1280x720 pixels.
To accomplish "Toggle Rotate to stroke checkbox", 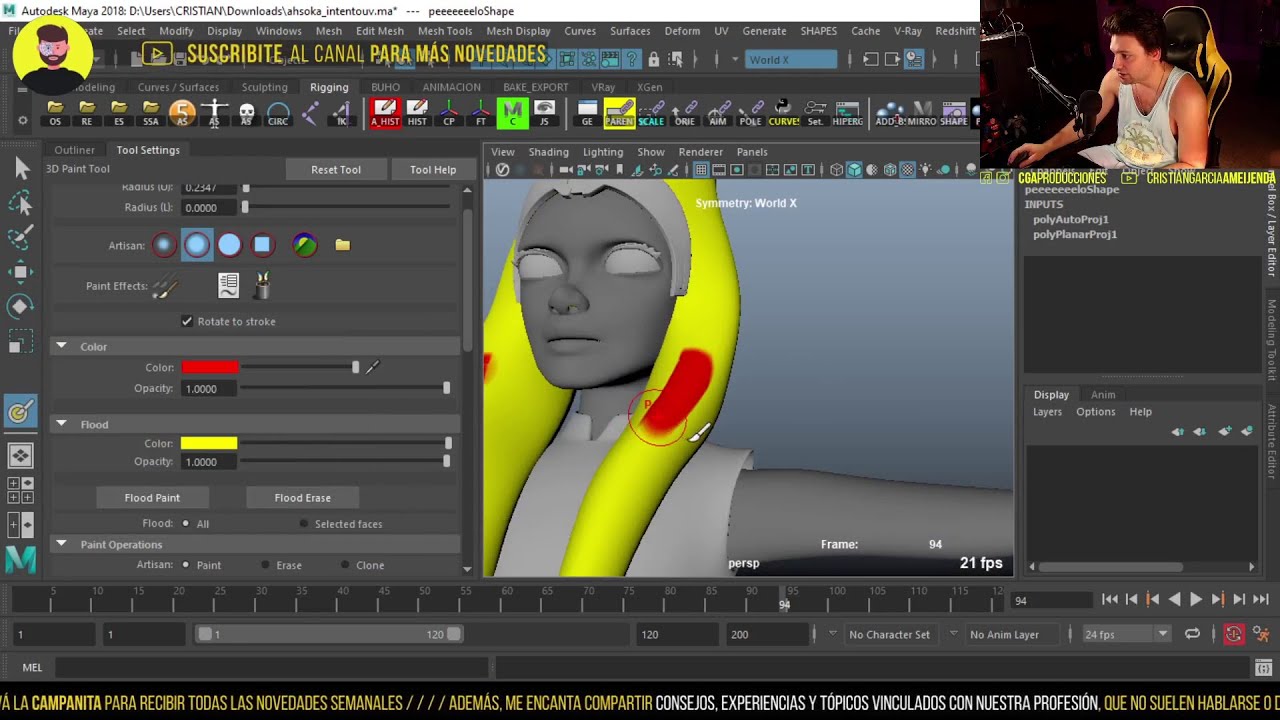I will click(x=187, y=321).
